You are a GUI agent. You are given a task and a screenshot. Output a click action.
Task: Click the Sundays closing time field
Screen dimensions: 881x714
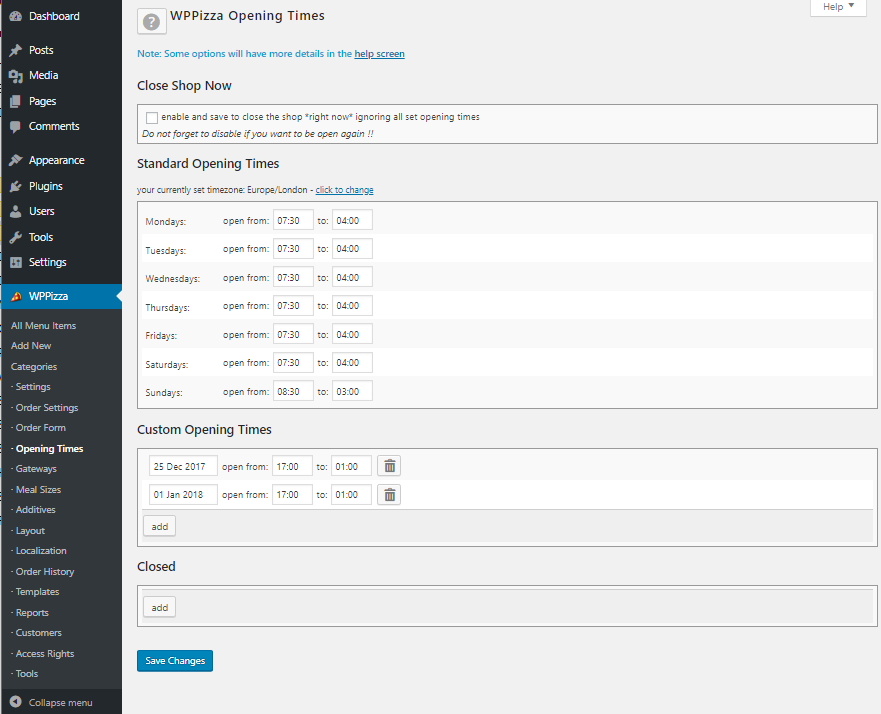click(x=352, y=391)
